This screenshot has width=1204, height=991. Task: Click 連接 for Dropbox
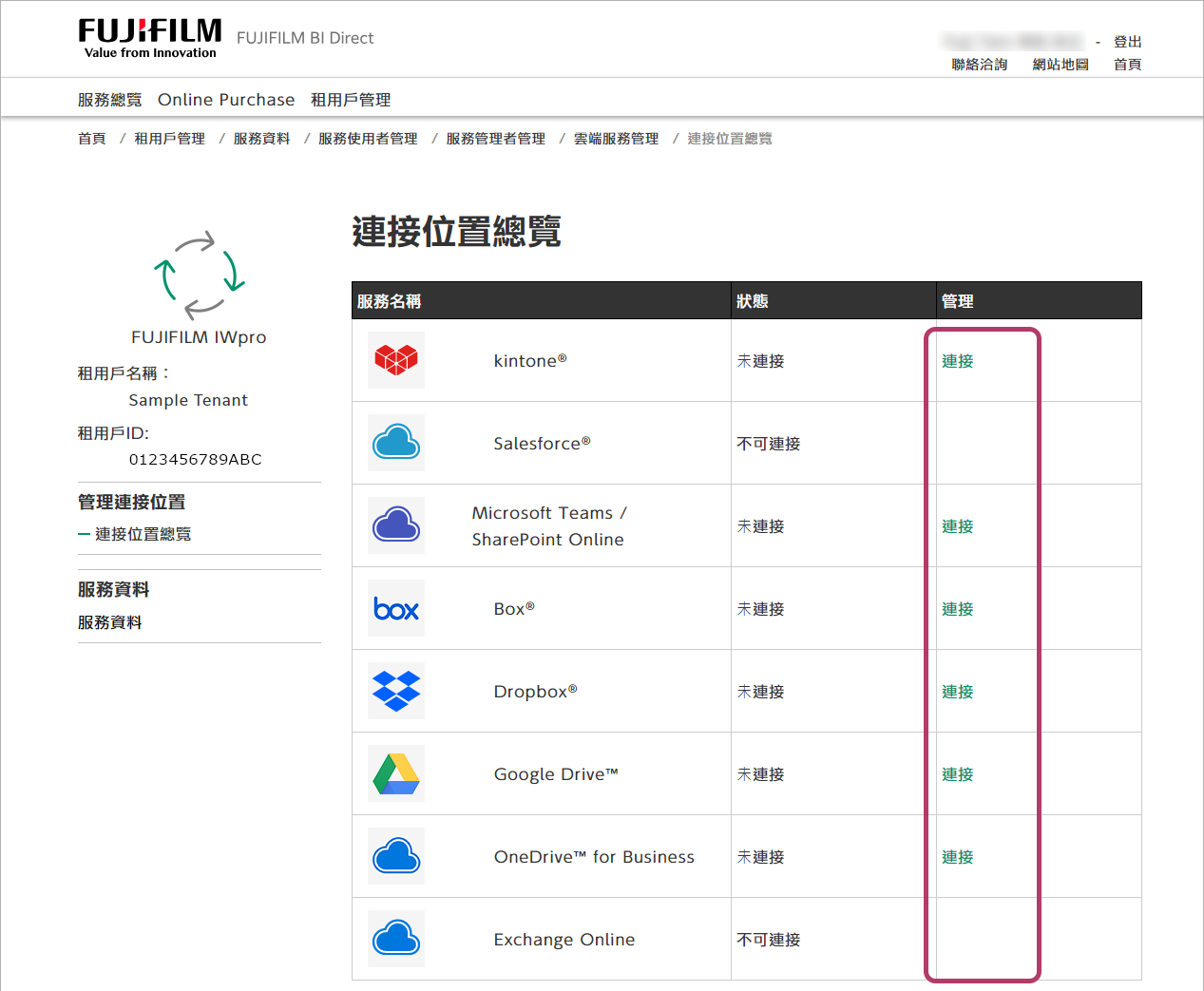click(958, 692)
